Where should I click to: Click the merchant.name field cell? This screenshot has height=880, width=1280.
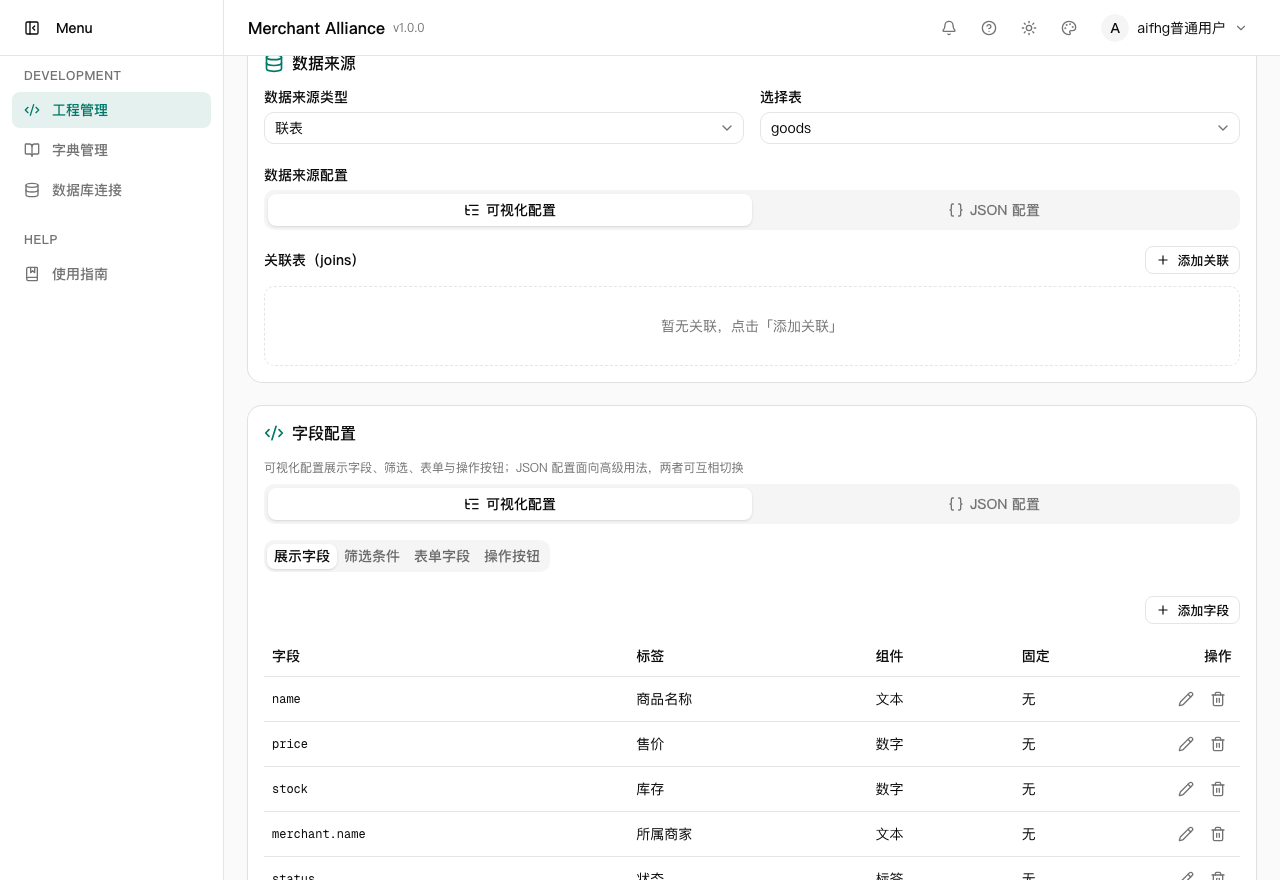319,834
